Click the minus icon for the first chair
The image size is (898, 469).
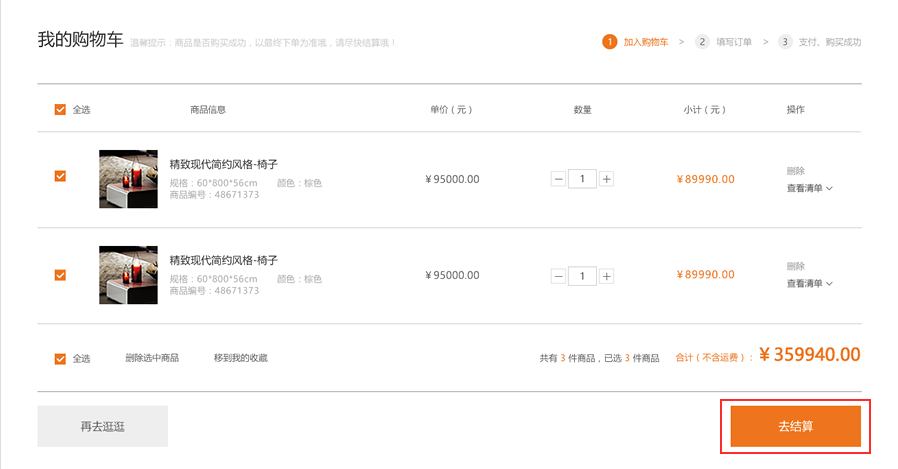point(558,179)
